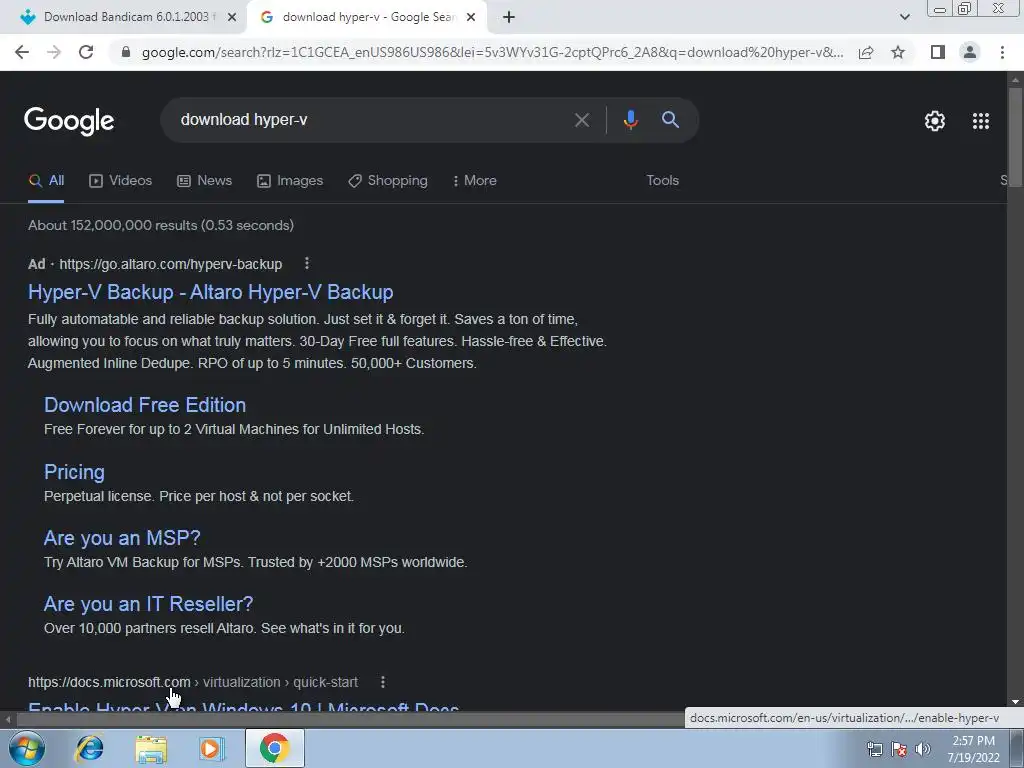Switch to Images results
This screenshot has height=768, width=1024.
(x=290, y=181)
